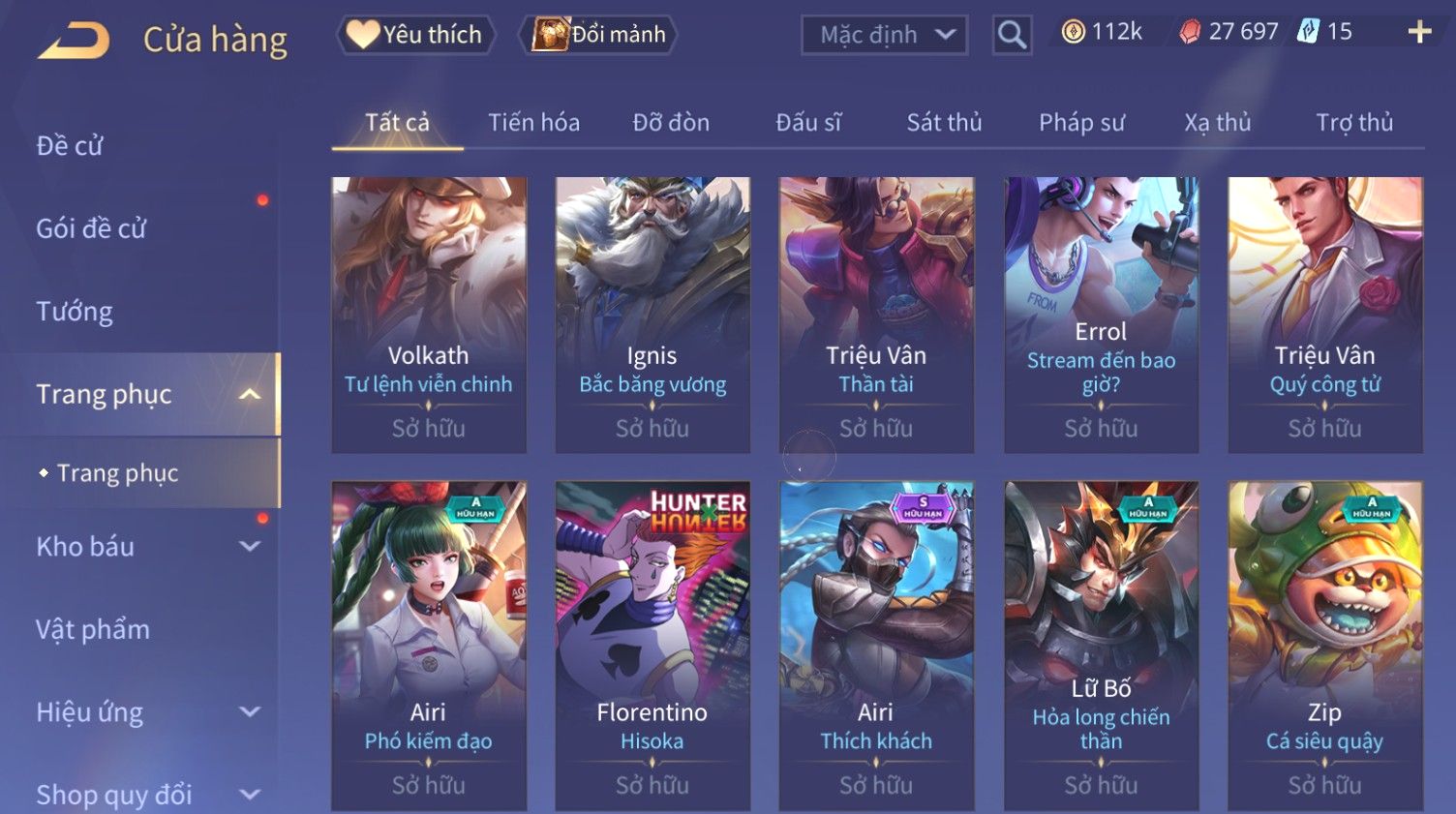1456x814 pixels.
Task: Open Yêu thích heart favorites
Action: click(415, 35)
